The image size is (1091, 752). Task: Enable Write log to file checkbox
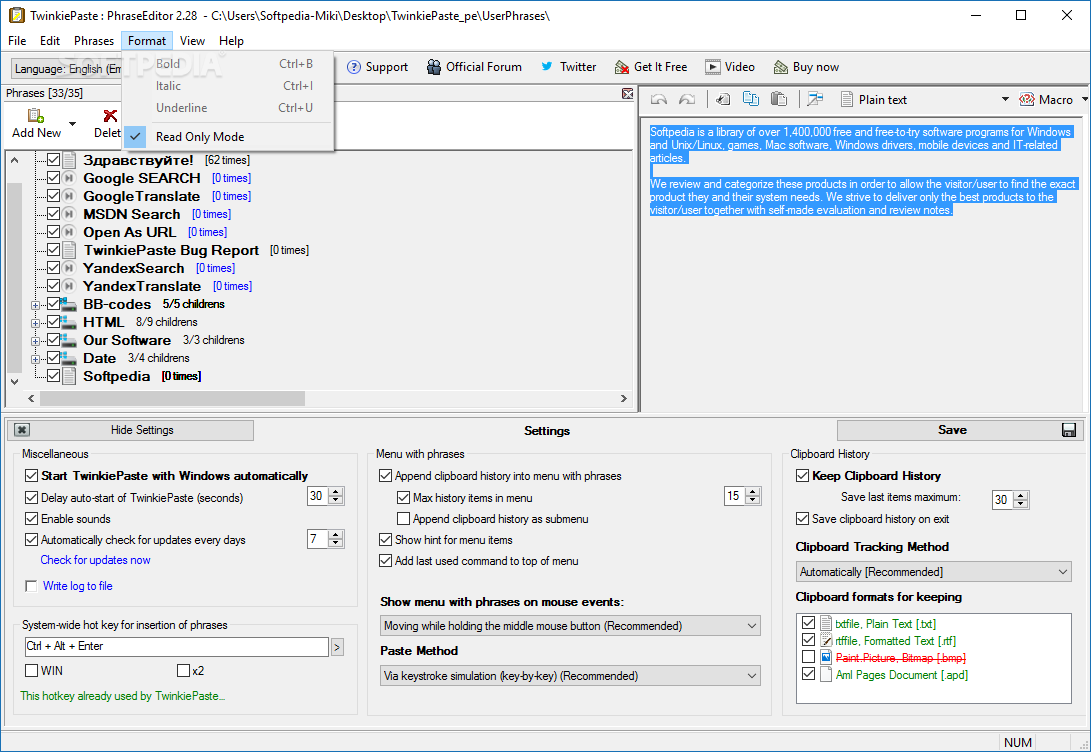coord(31,586)
